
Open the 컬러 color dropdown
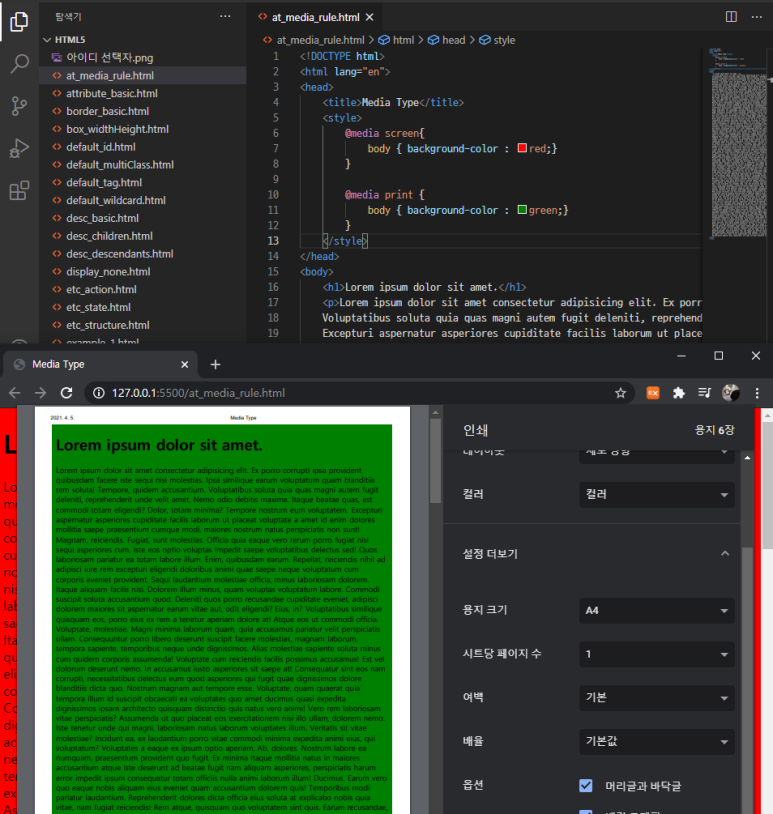657,495
